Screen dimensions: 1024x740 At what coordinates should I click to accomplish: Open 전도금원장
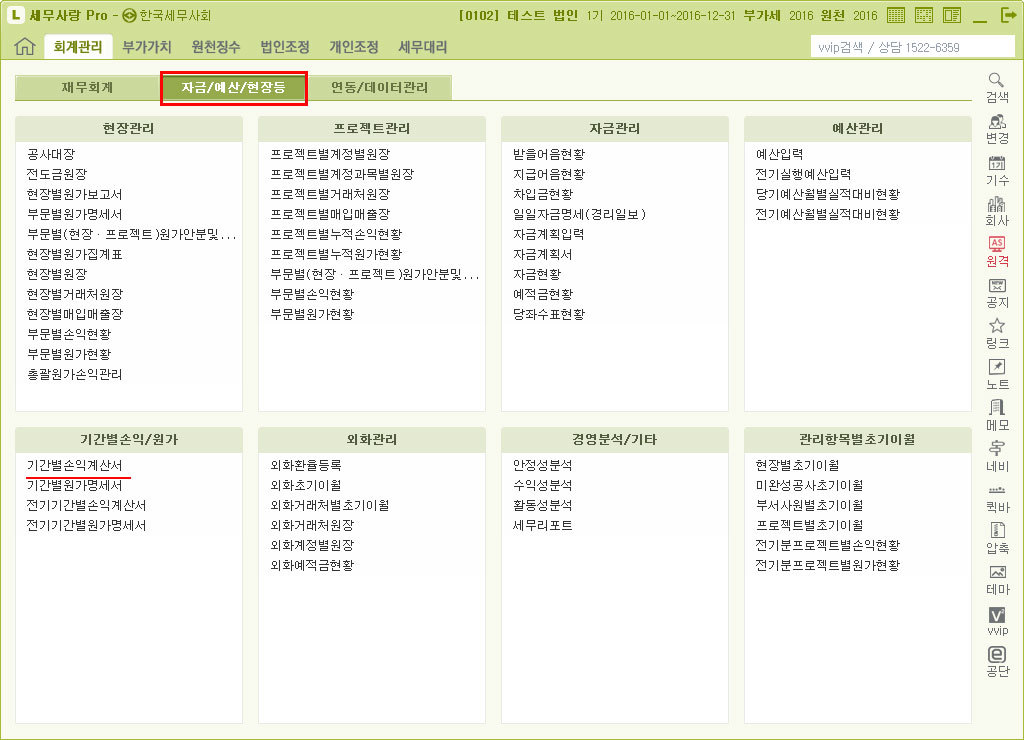tap(57, 174)
